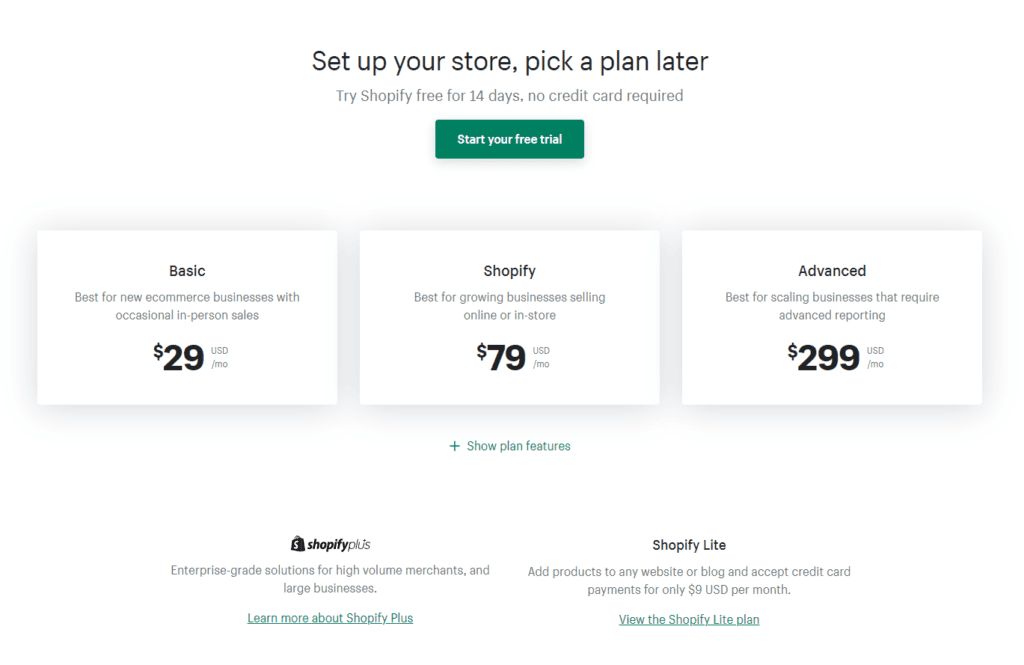Click the Basic plan heading
This screenshot has width=1024, height=665.
pos(187,270)
